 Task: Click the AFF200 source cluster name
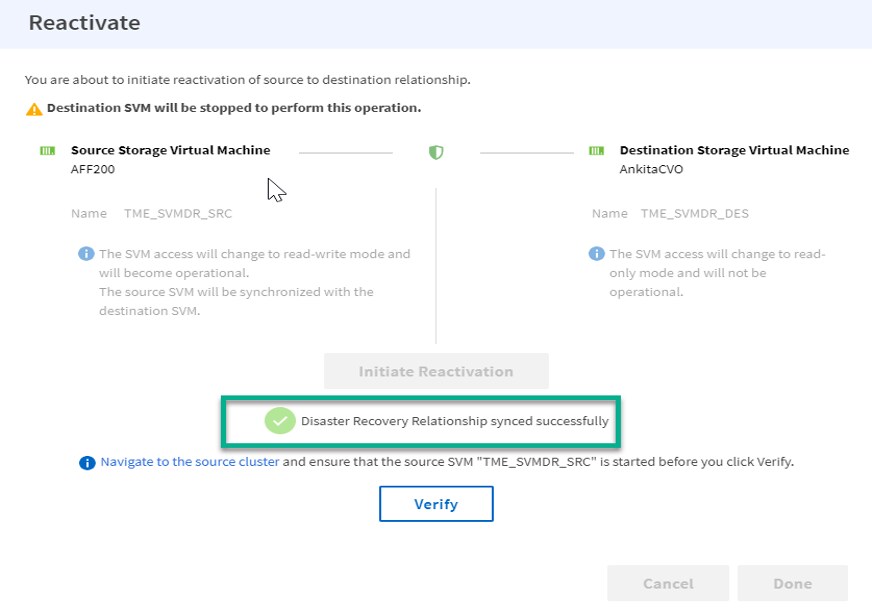[x=93, y=169]
